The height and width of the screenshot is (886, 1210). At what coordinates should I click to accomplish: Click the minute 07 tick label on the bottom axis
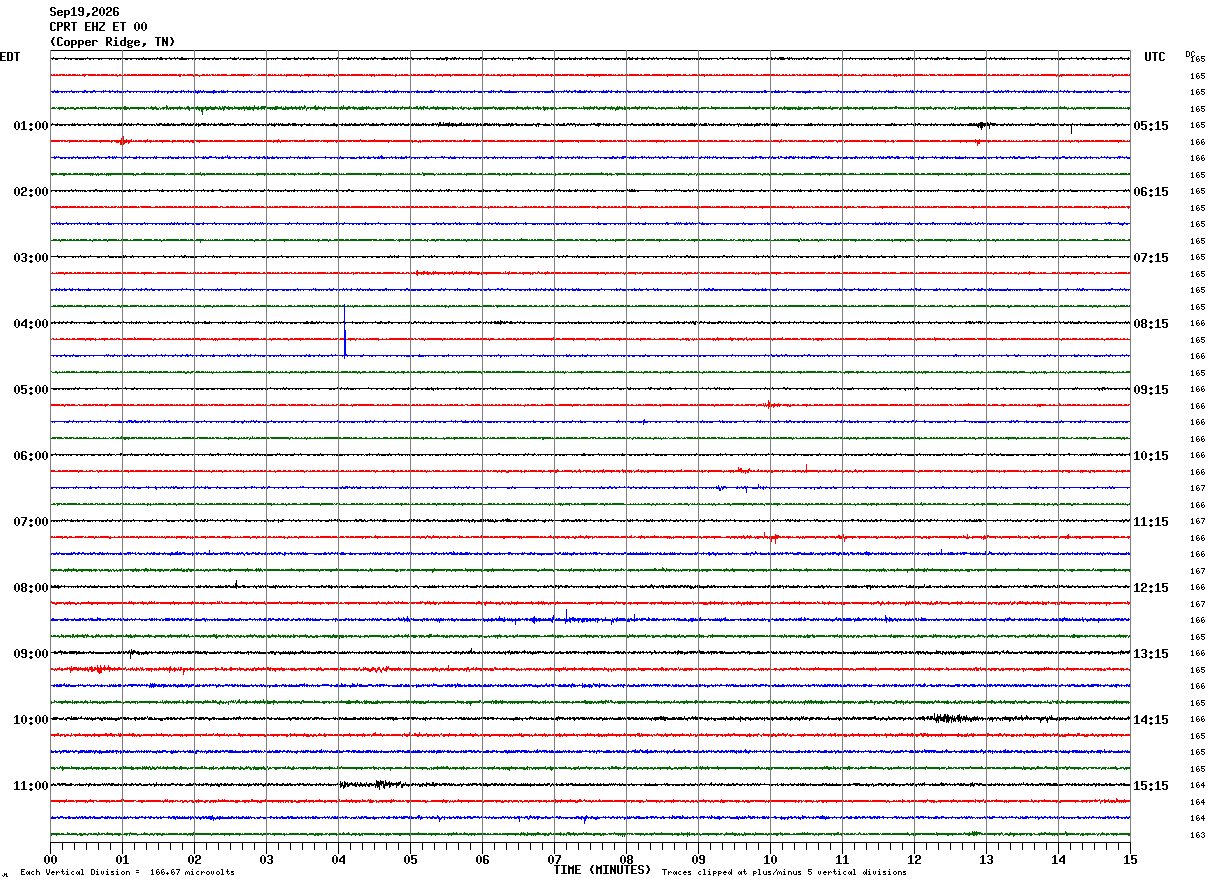[x=554, y=859]
